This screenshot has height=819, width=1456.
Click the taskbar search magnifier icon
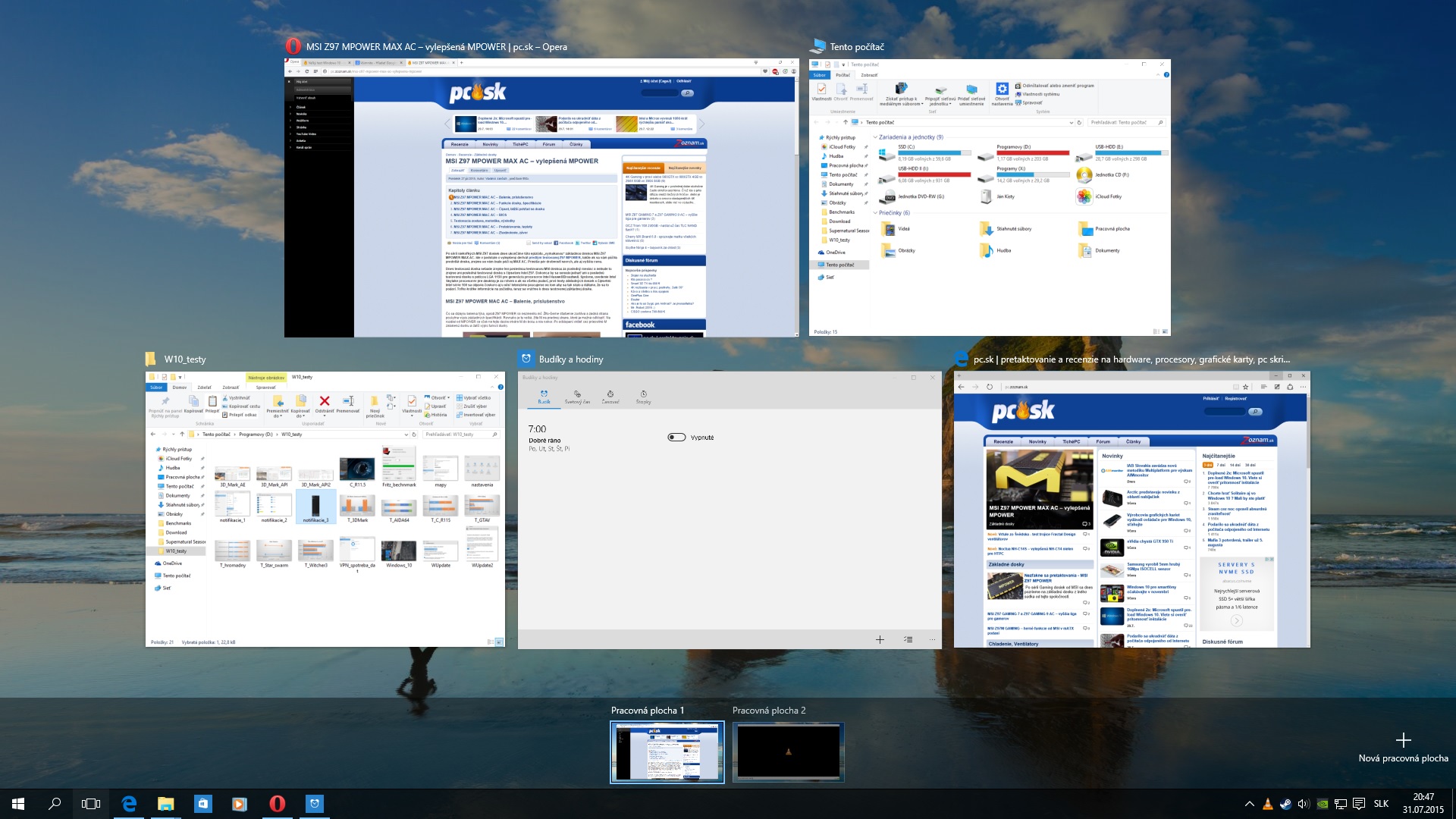pos(55,804)
